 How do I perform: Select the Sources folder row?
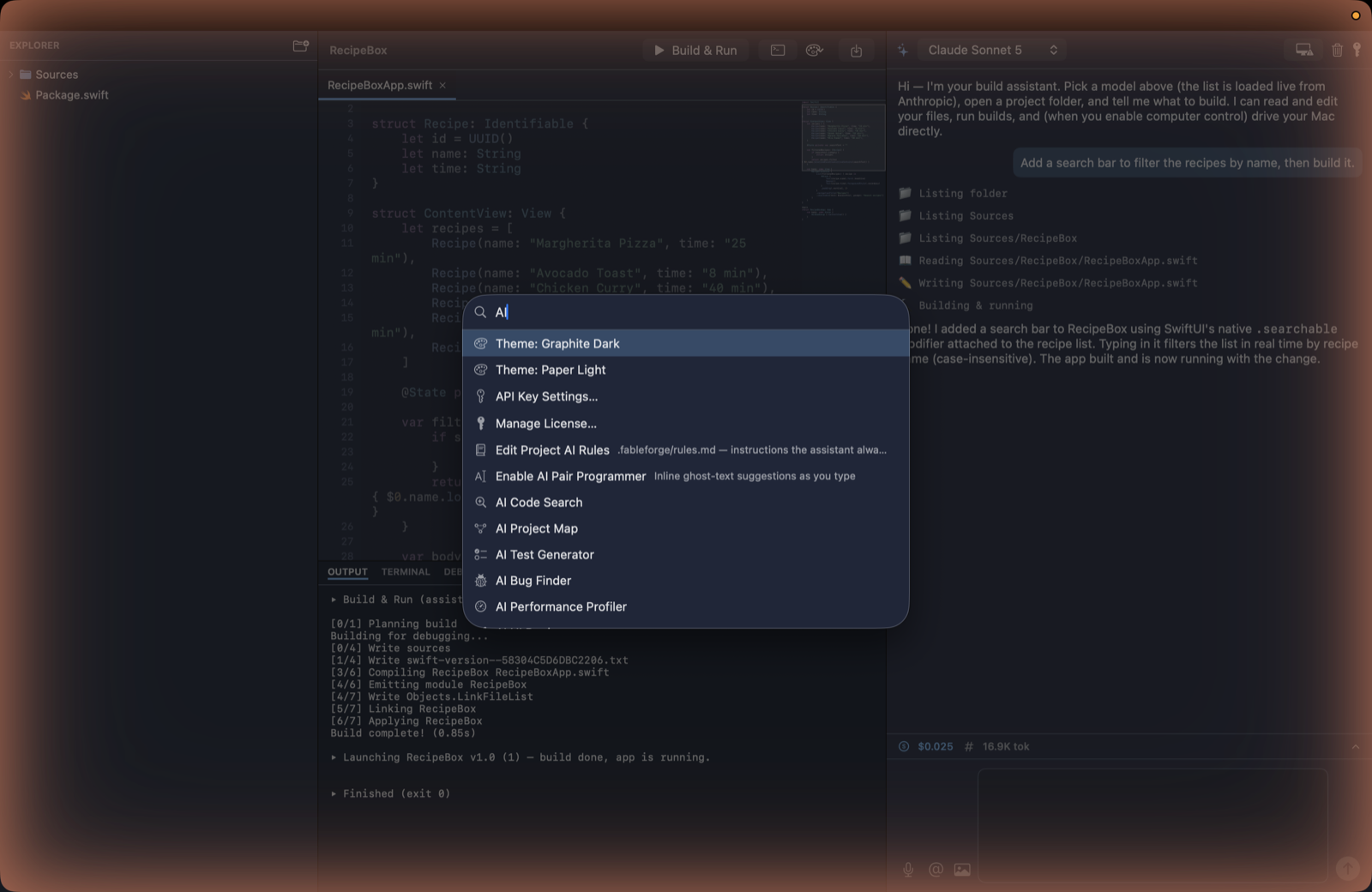pos(159,75)
